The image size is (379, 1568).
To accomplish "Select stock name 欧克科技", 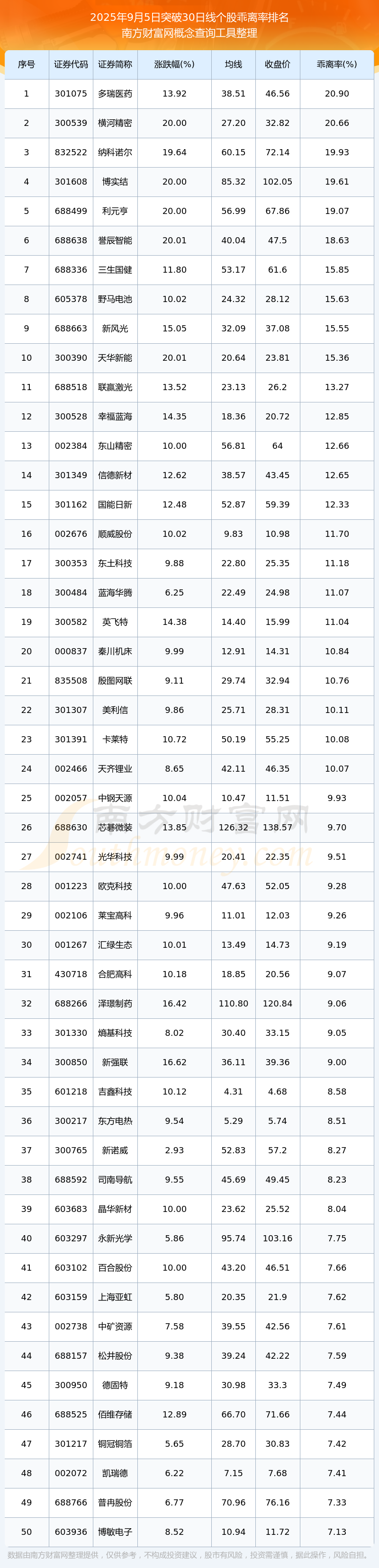I will click(115, 886).
